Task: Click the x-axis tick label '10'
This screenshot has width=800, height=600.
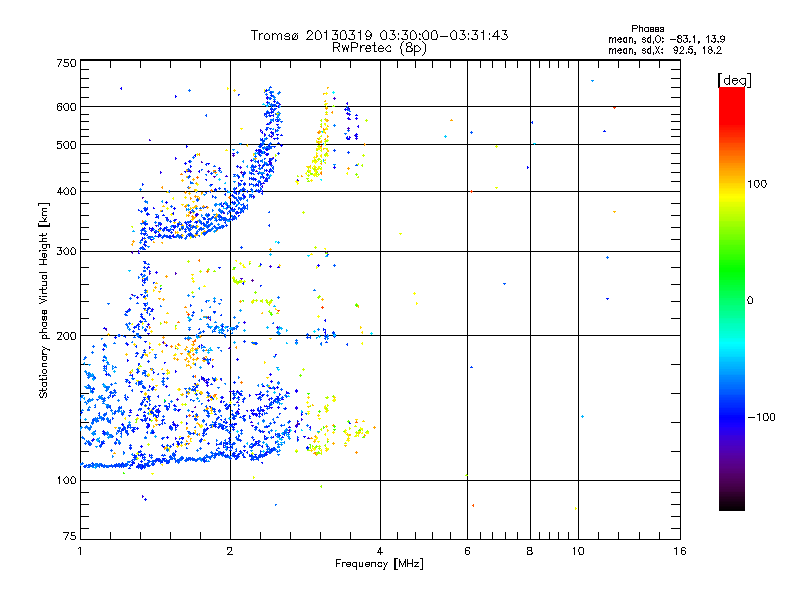Action: coord(578,551)
